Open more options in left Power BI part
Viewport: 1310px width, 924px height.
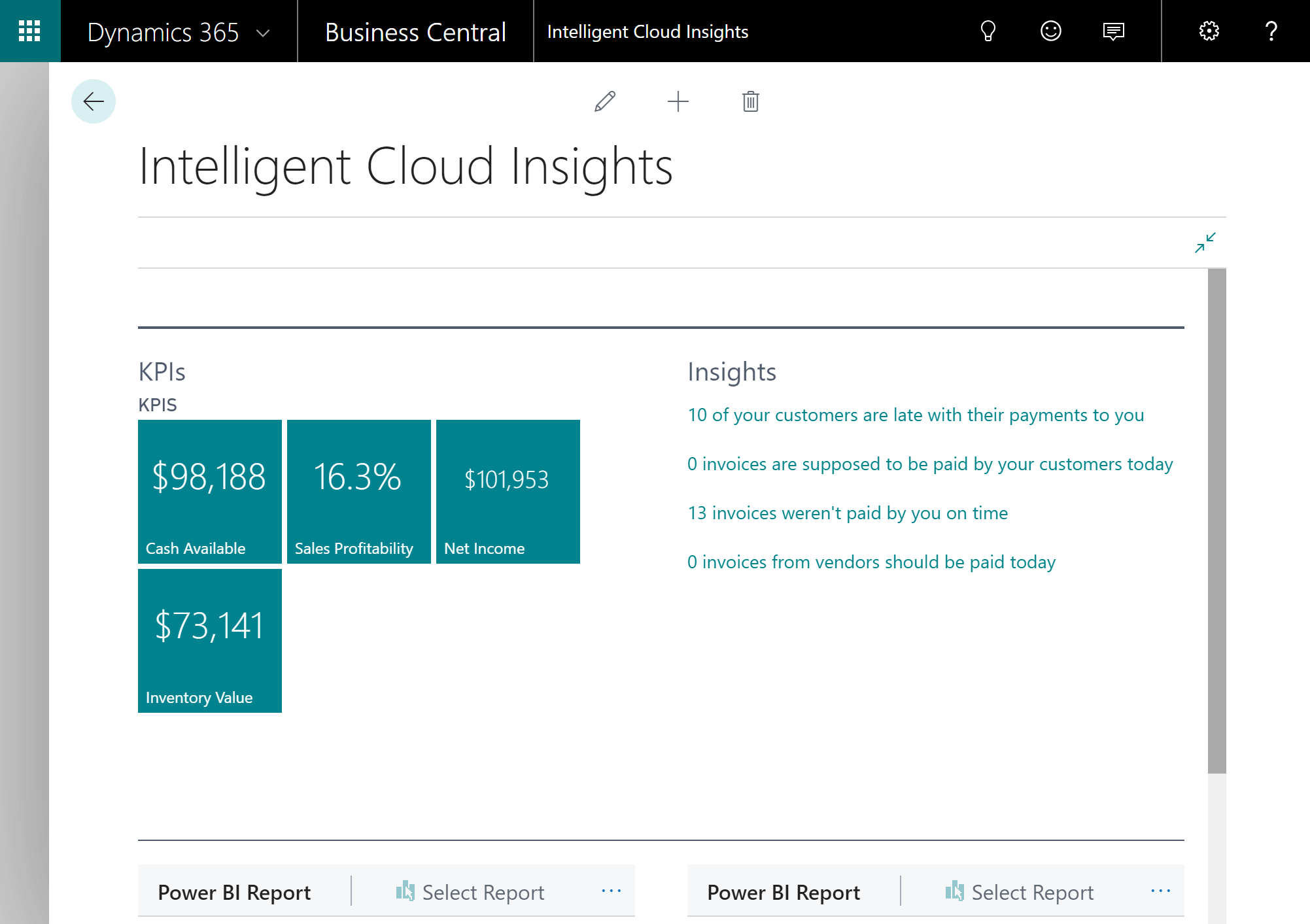pos(611,891)
